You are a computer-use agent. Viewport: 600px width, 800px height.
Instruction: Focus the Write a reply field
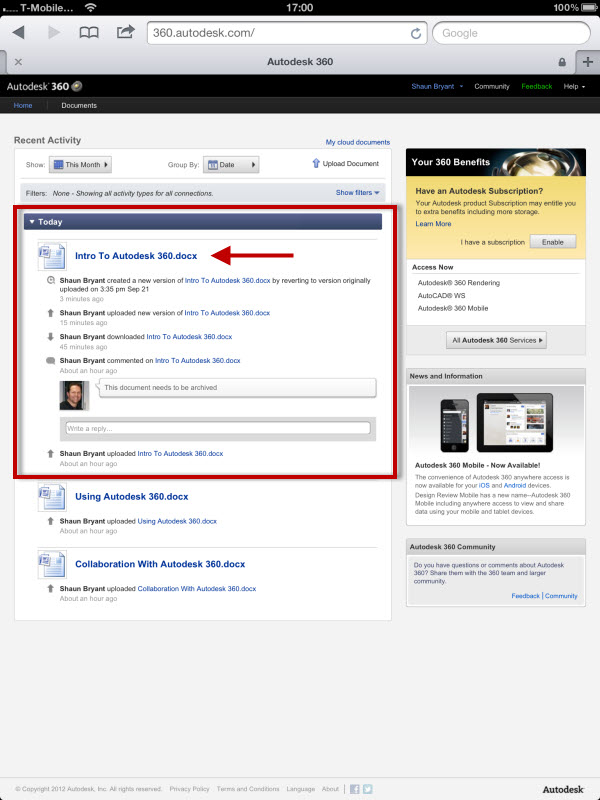coord(218,428)
